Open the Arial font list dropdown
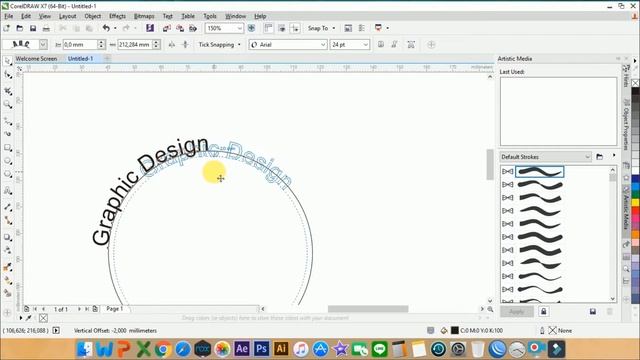640x360 pixels. click(323, 44)
